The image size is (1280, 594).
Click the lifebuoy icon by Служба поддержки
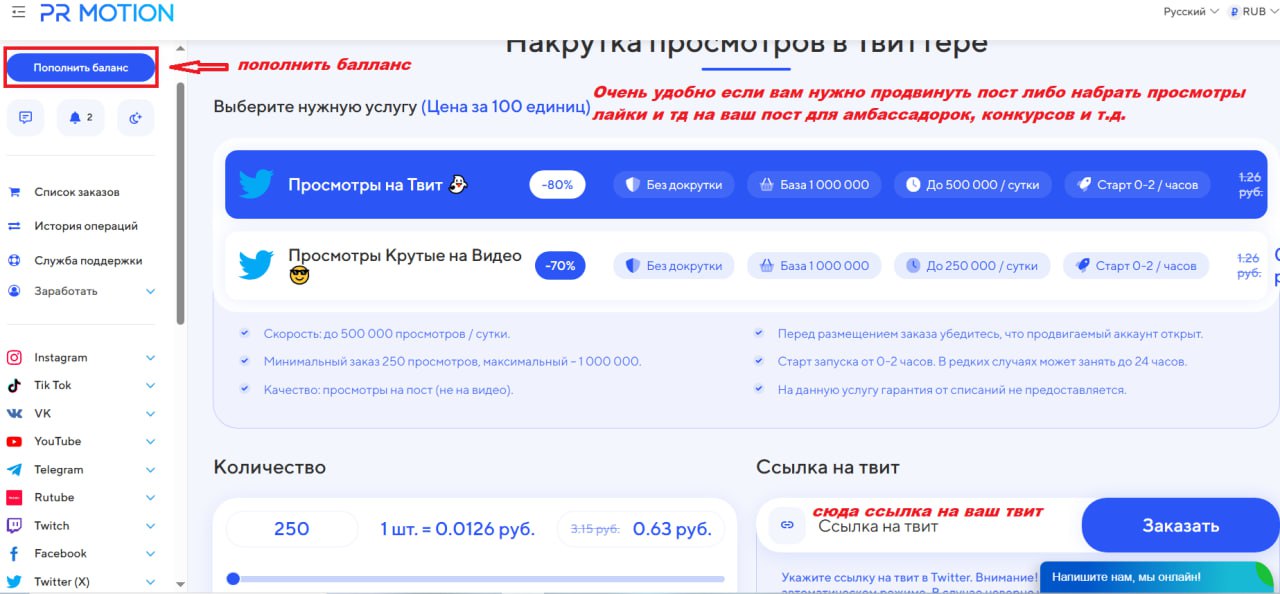15,260
